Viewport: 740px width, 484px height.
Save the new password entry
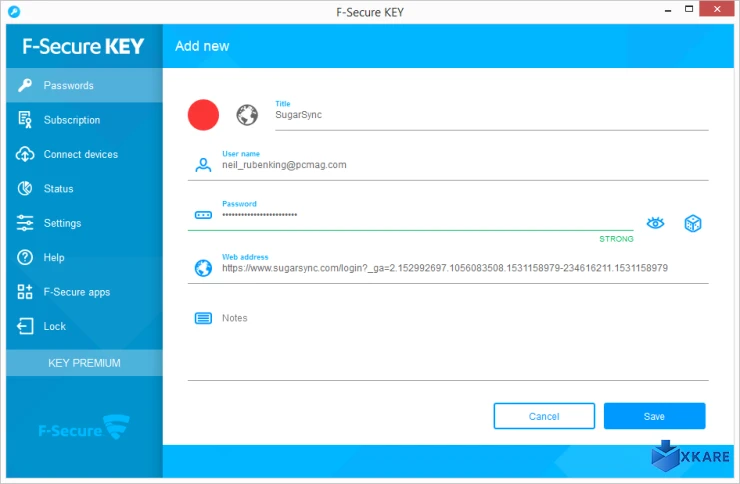[x=655, y=416]
